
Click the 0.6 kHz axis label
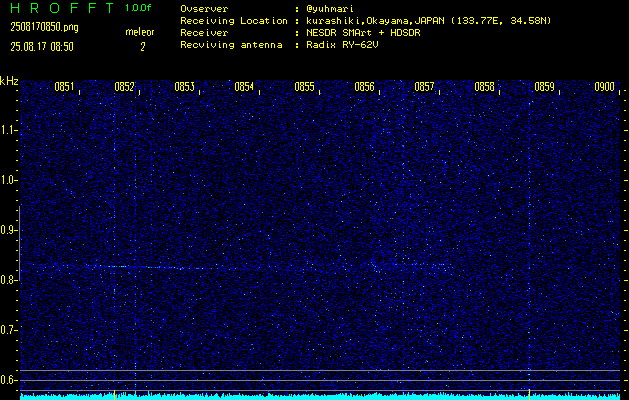pos(8,380)
